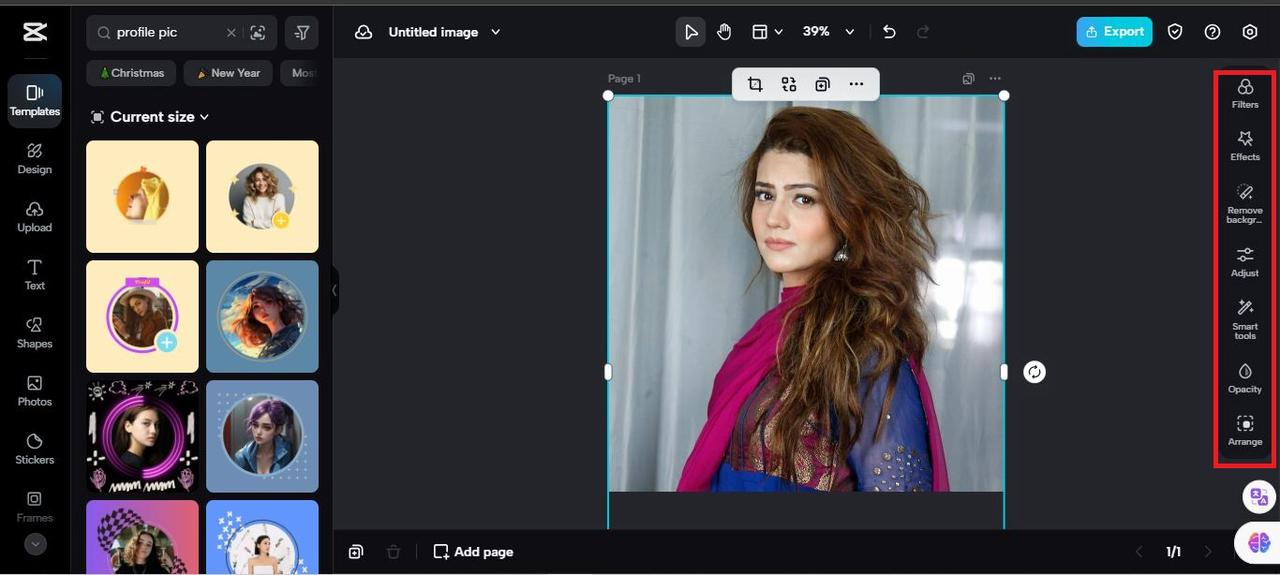Open the Text sidebar tab
The width and height of the screenshot is (1280, 575).
coord(35,275)
